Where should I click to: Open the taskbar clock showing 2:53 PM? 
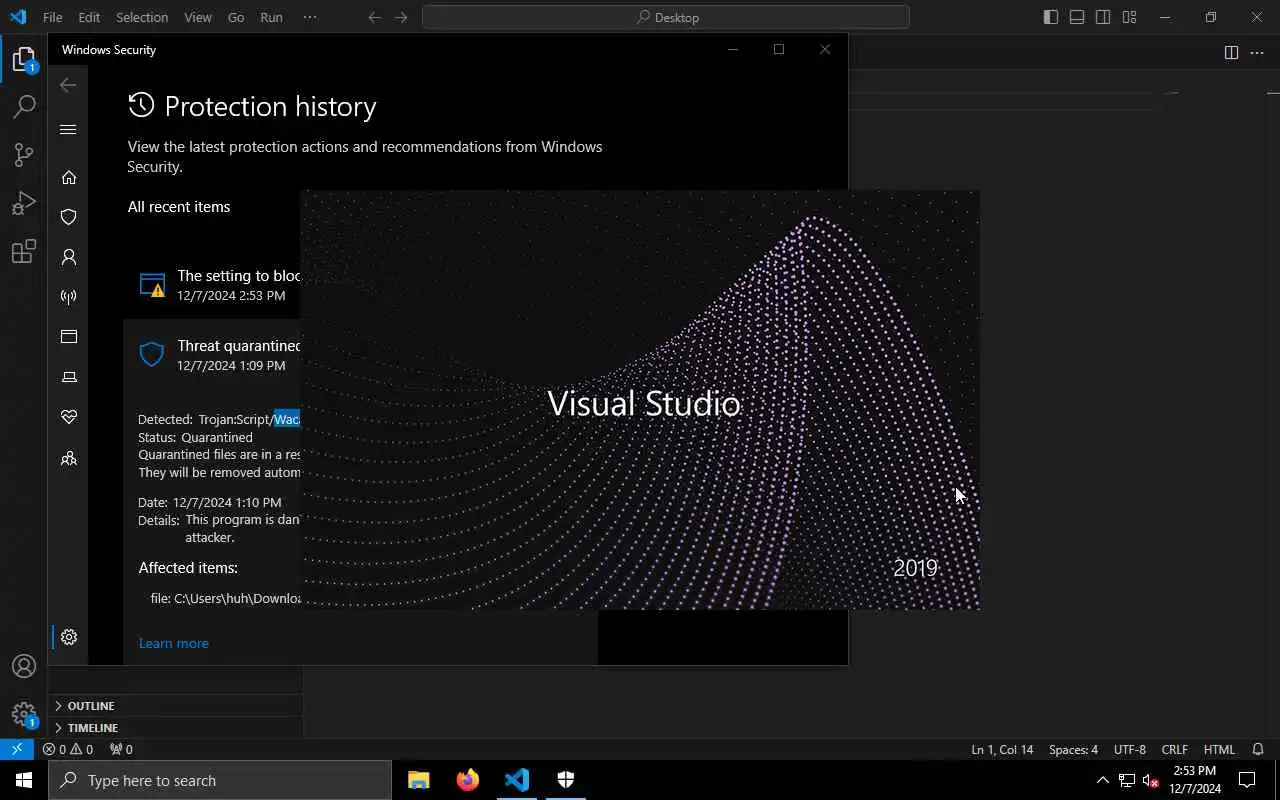(1194, 780)
